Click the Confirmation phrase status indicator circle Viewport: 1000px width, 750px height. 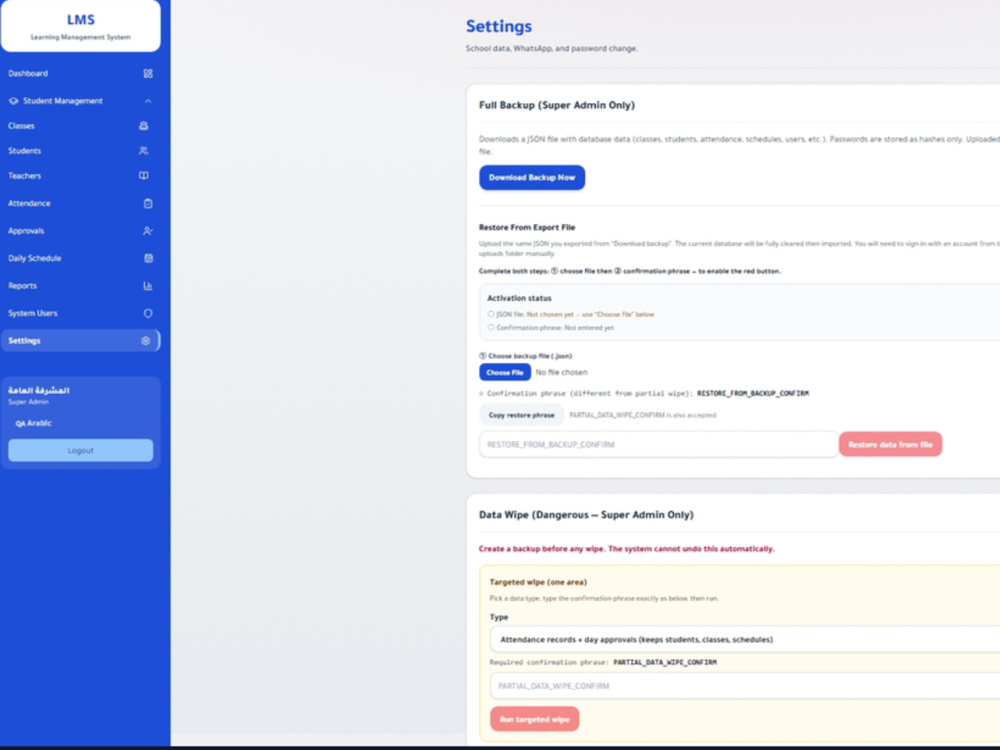pos(491,327)
